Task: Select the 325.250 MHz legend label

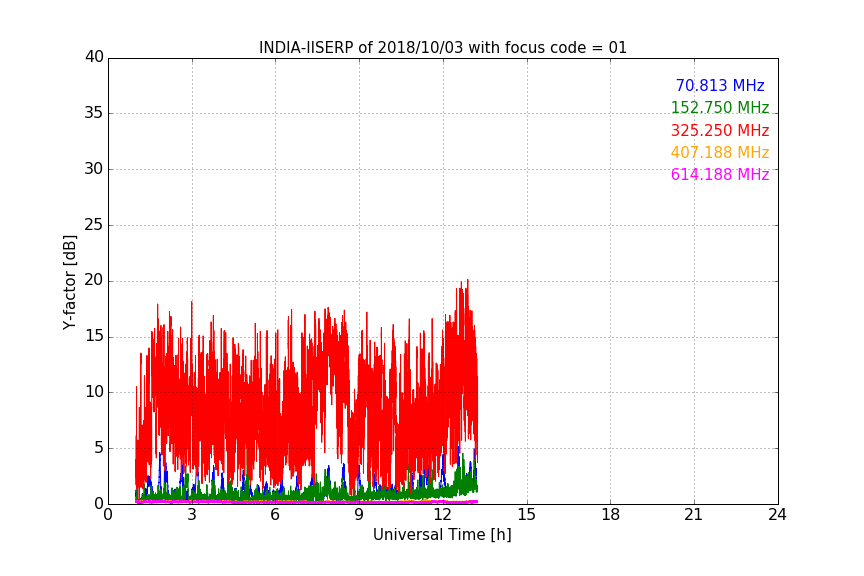Action: 720,130
